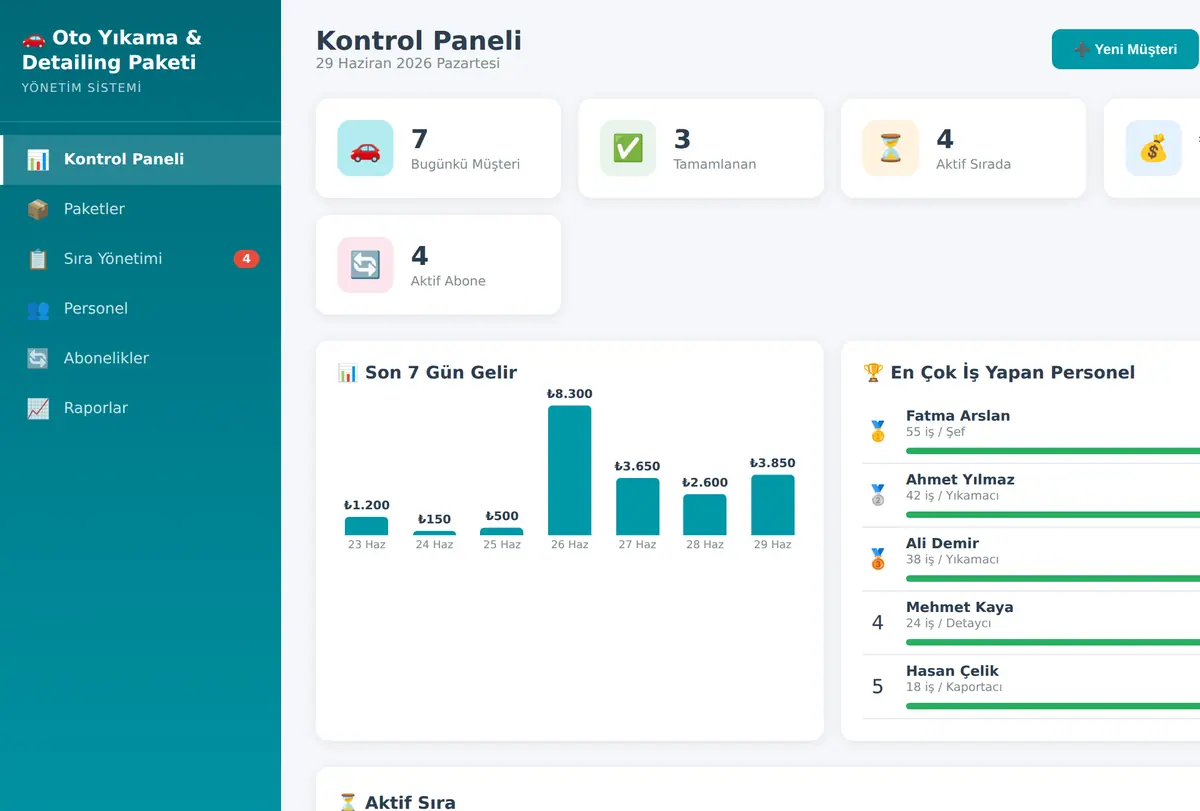The width and height of the screenshot is (1200, 811).
Task: Click the silver medal beside Ahmet Yılmaz
Action: point(878,495)
